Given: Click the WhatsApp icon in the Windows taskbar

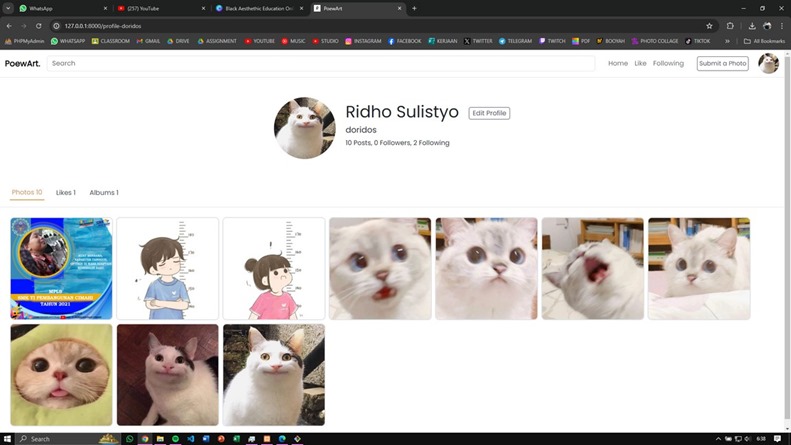Looking at the screenshot, I should pos(130,439).
